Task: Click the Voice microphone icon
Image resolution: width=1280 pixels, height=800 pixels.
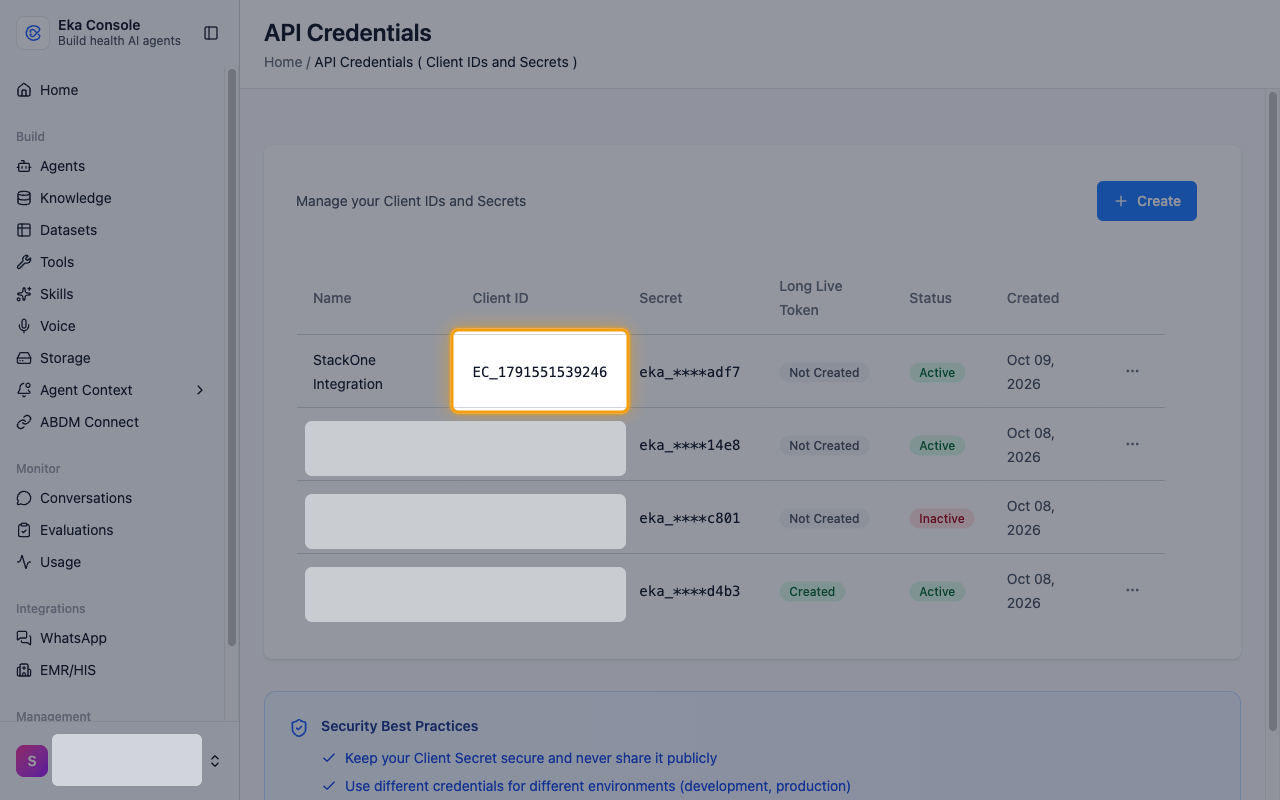Action: [24, 326]
